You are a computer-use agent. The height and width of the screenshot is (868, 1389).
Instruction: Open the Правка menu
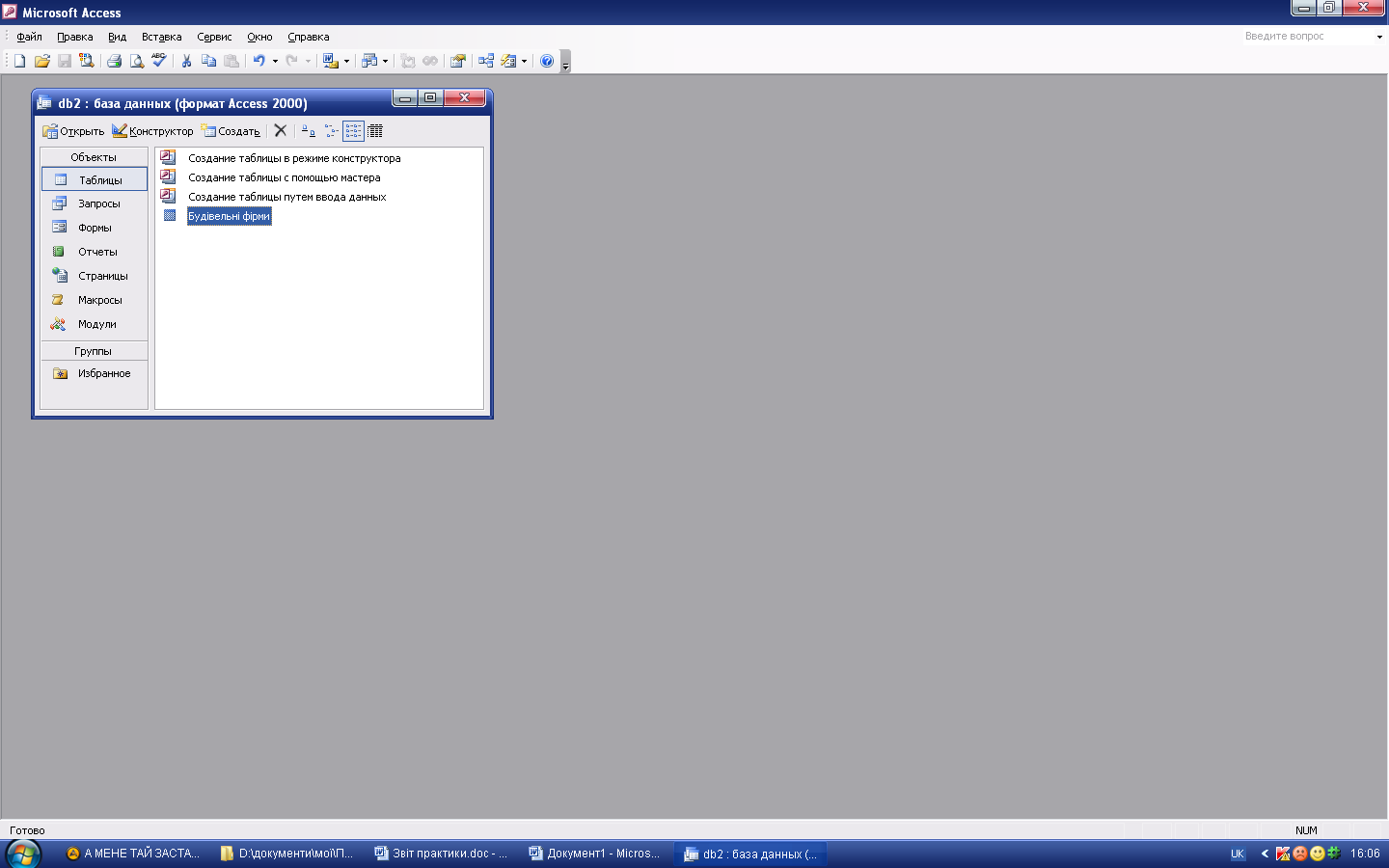[75, 37]
